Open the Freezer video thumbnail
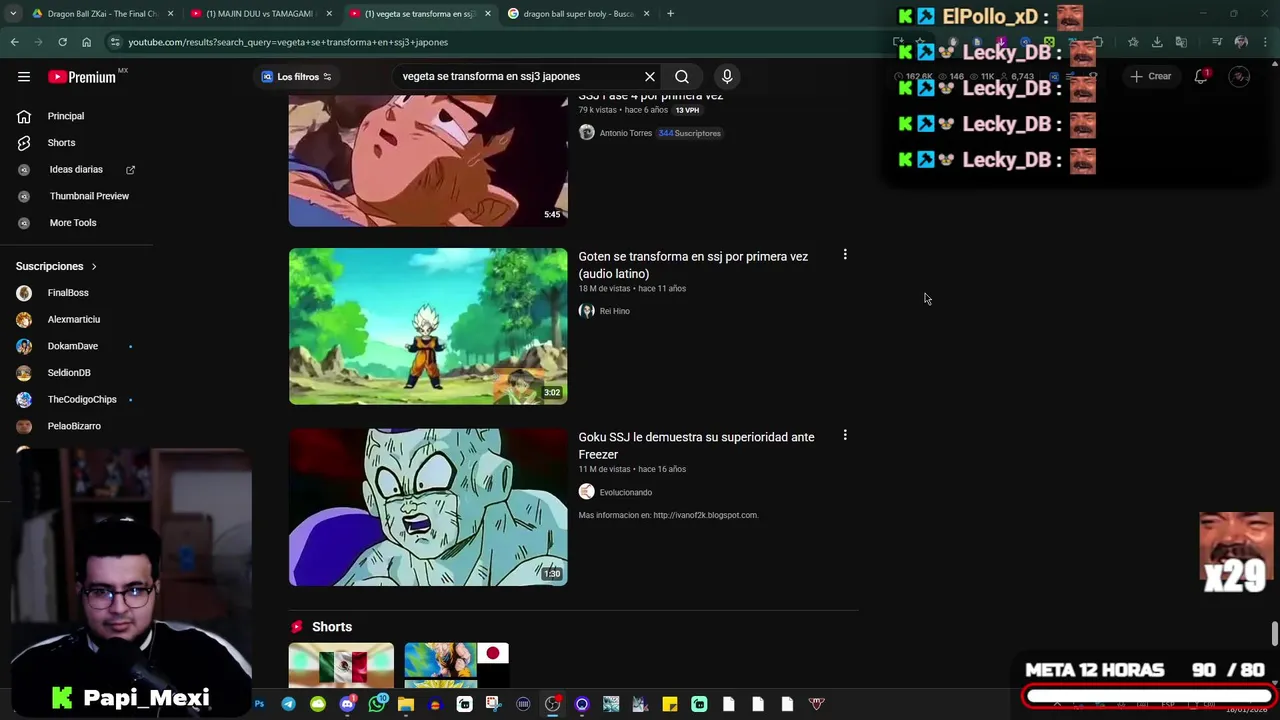Screen dimensions: 1280x720 (428, 507)
